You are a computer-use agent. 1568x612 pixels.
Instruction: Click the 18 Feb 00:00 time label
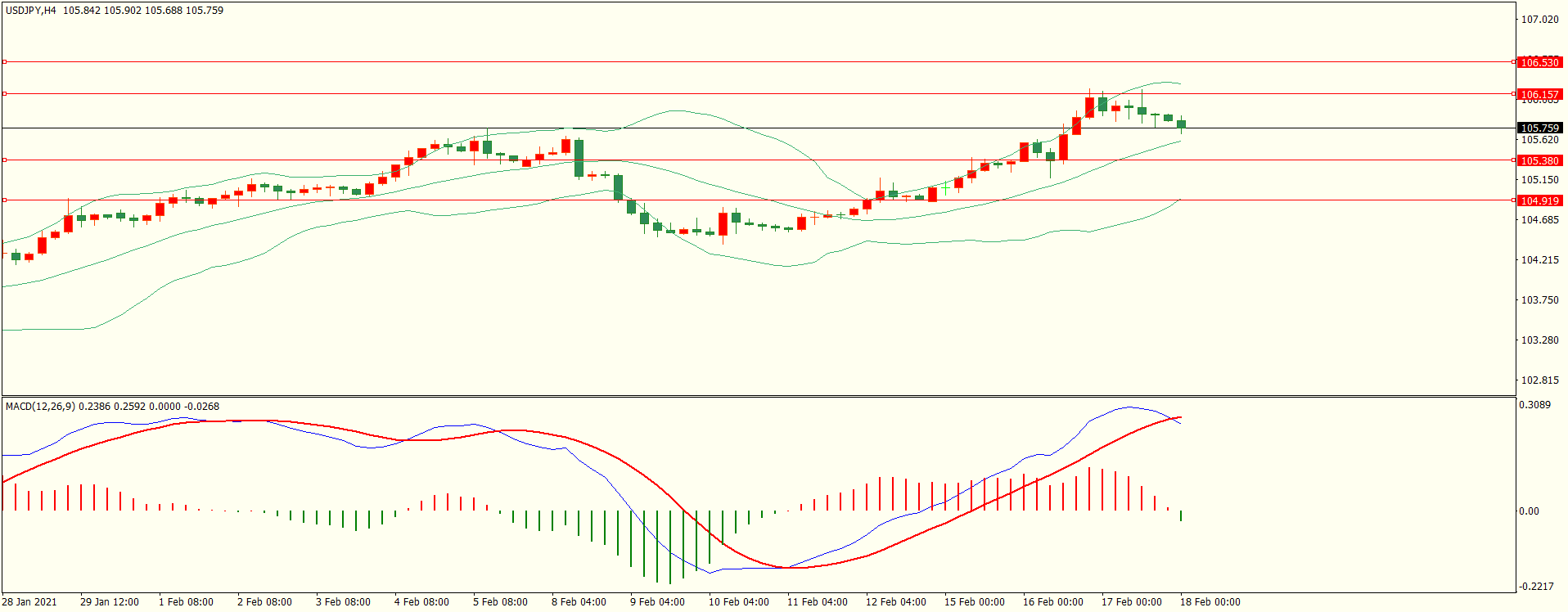(x=1210, y=601)
